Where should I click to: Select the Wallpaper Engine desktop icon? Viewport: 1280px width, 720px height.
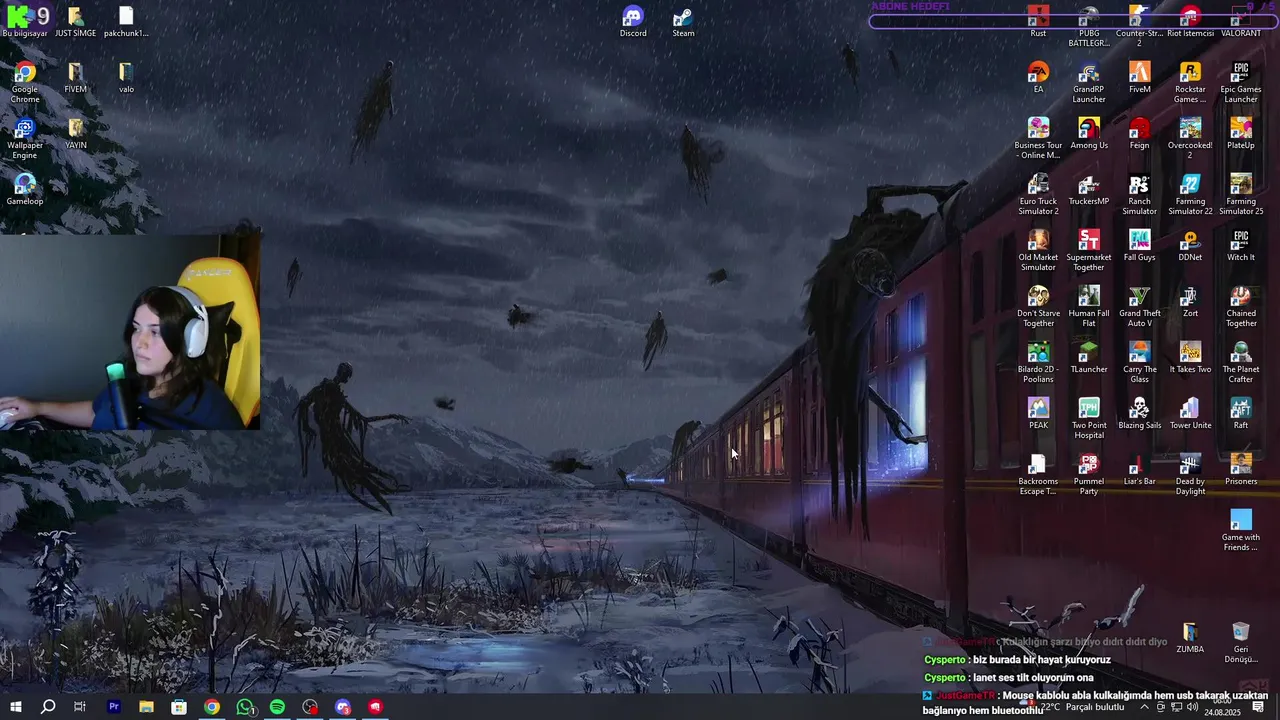click(x=25, y=138)
